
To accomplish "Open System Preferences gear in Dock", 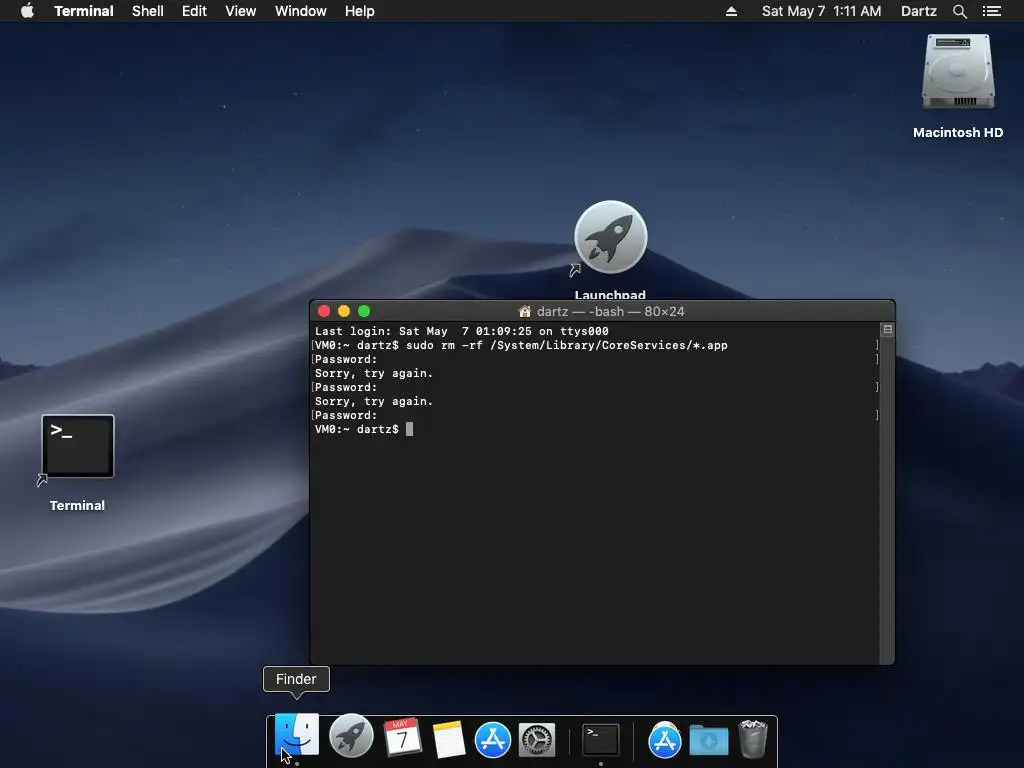I will click(537, 740).
